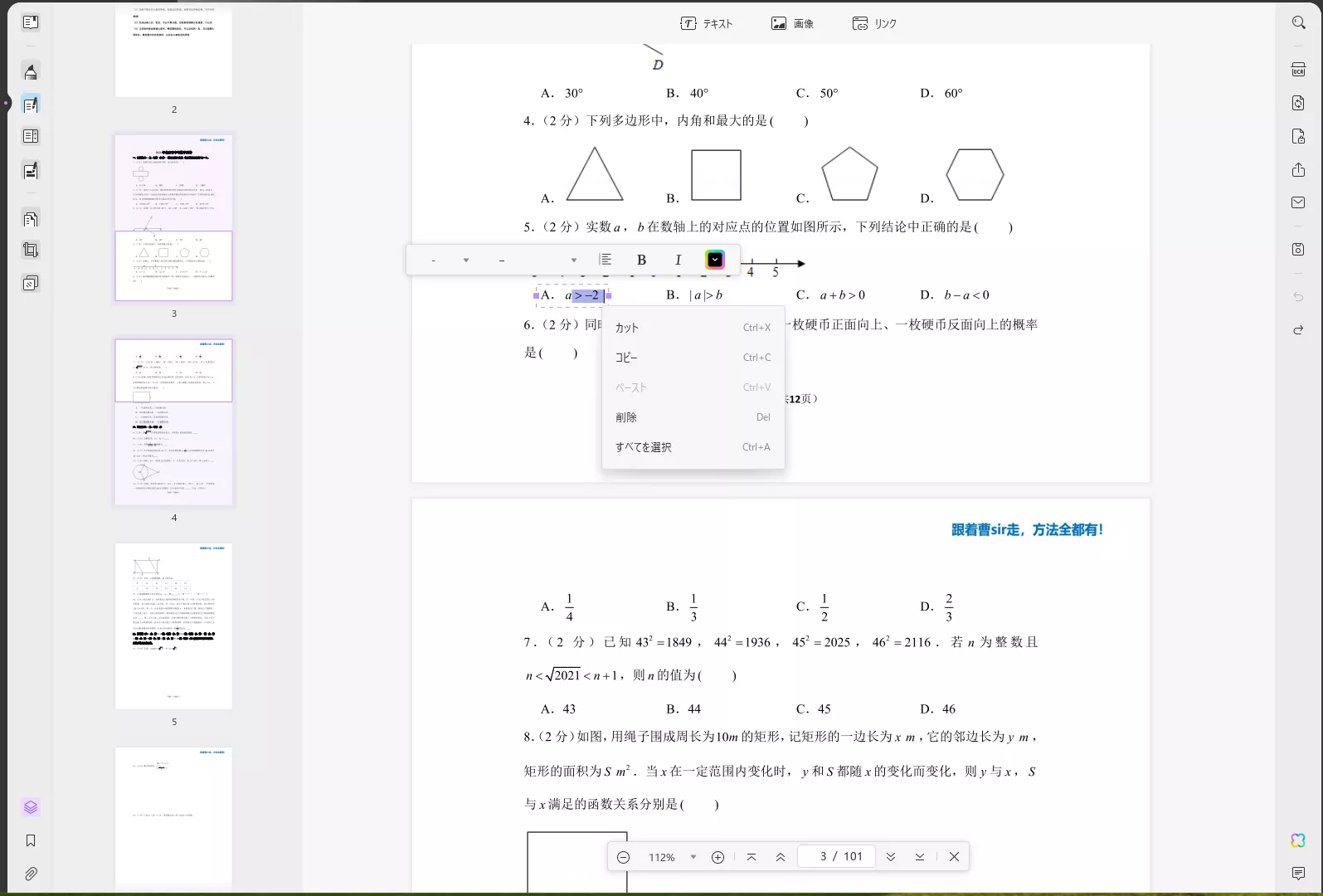Click option text "C. a+b>0"
The height and width of the screenshot is (896, 1323).
tap(831, 295)
